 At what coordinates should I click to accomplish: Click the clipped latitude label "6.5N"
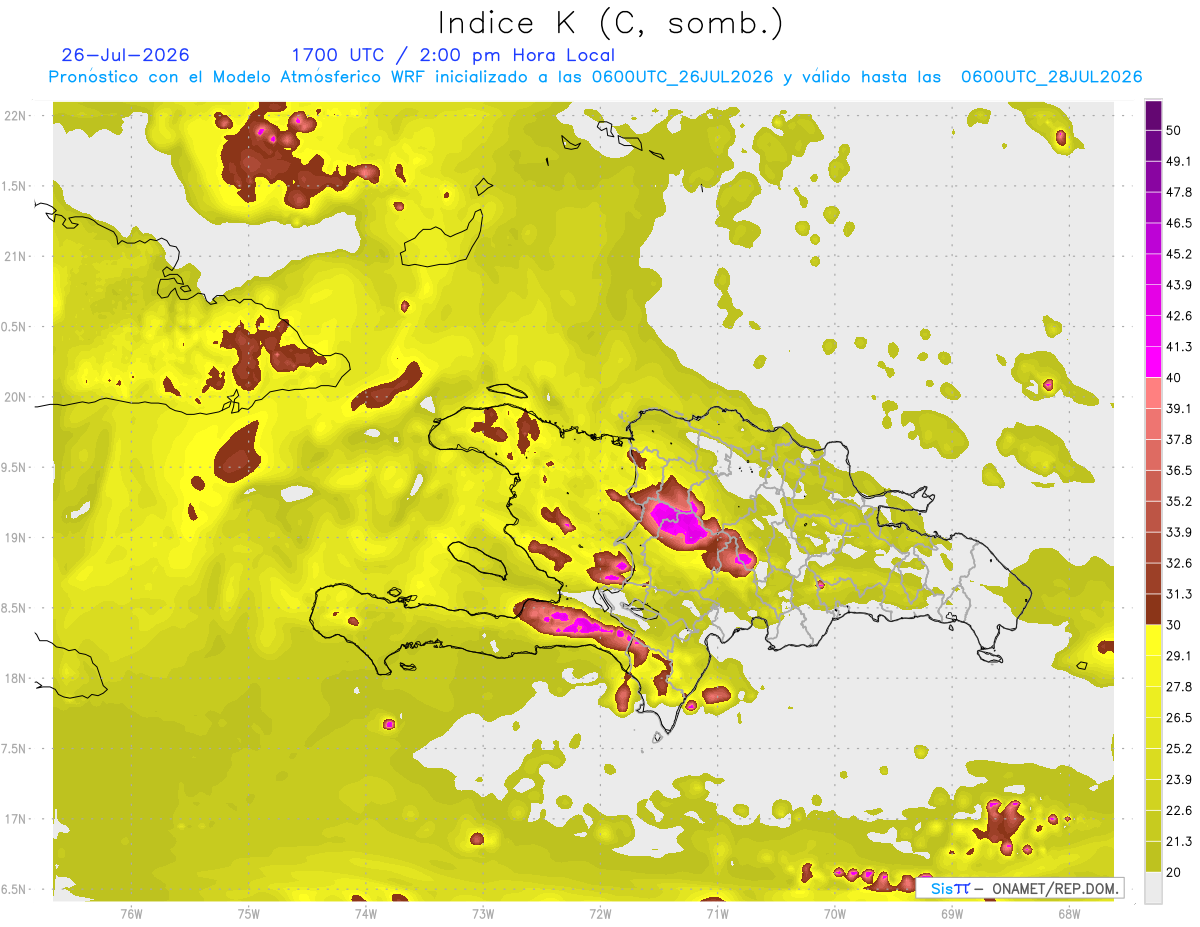(x=14, y=890)
